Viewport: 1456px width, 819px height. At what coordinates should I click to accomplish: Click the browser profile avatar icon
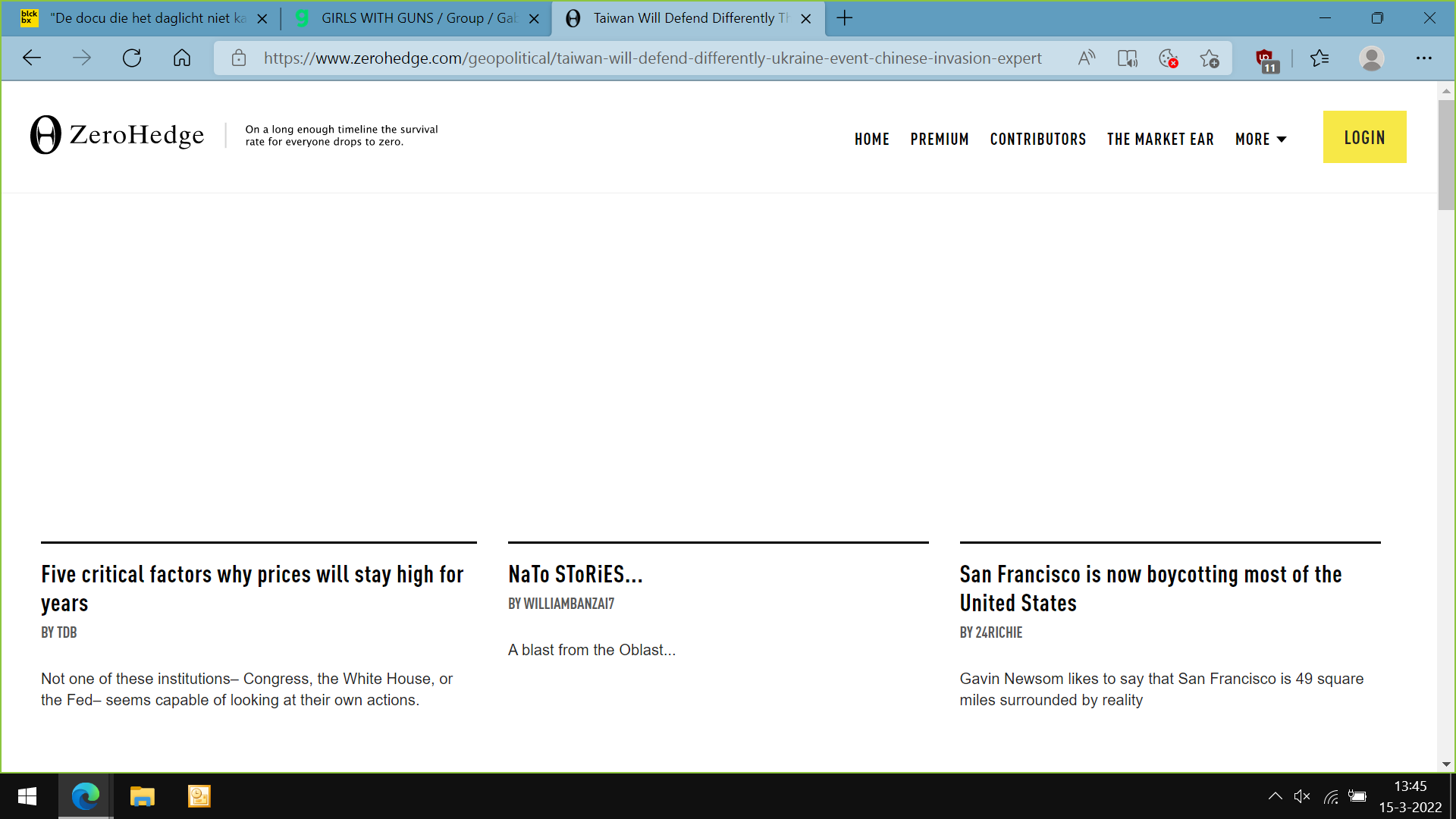[1371, 58]
